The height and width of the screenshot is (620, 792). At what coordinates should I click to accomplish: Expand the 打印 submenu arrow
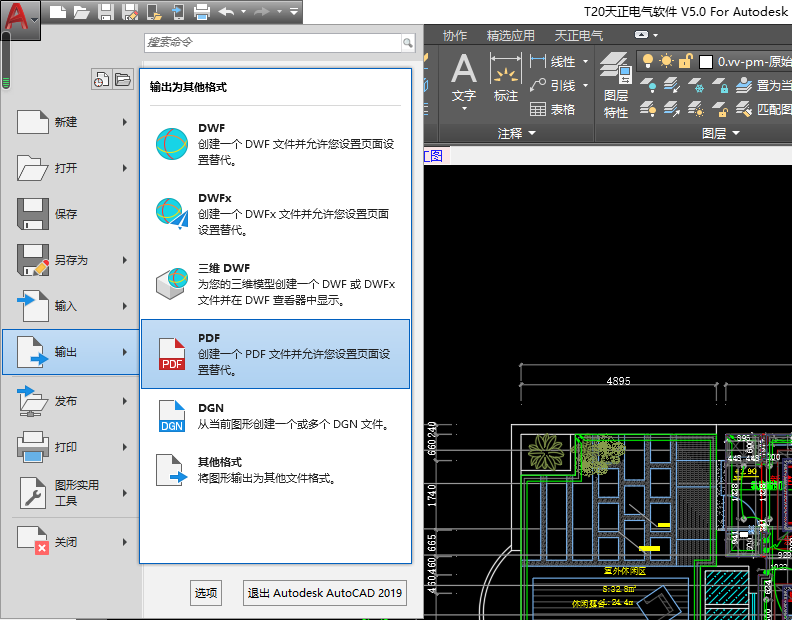coord(125,447)
